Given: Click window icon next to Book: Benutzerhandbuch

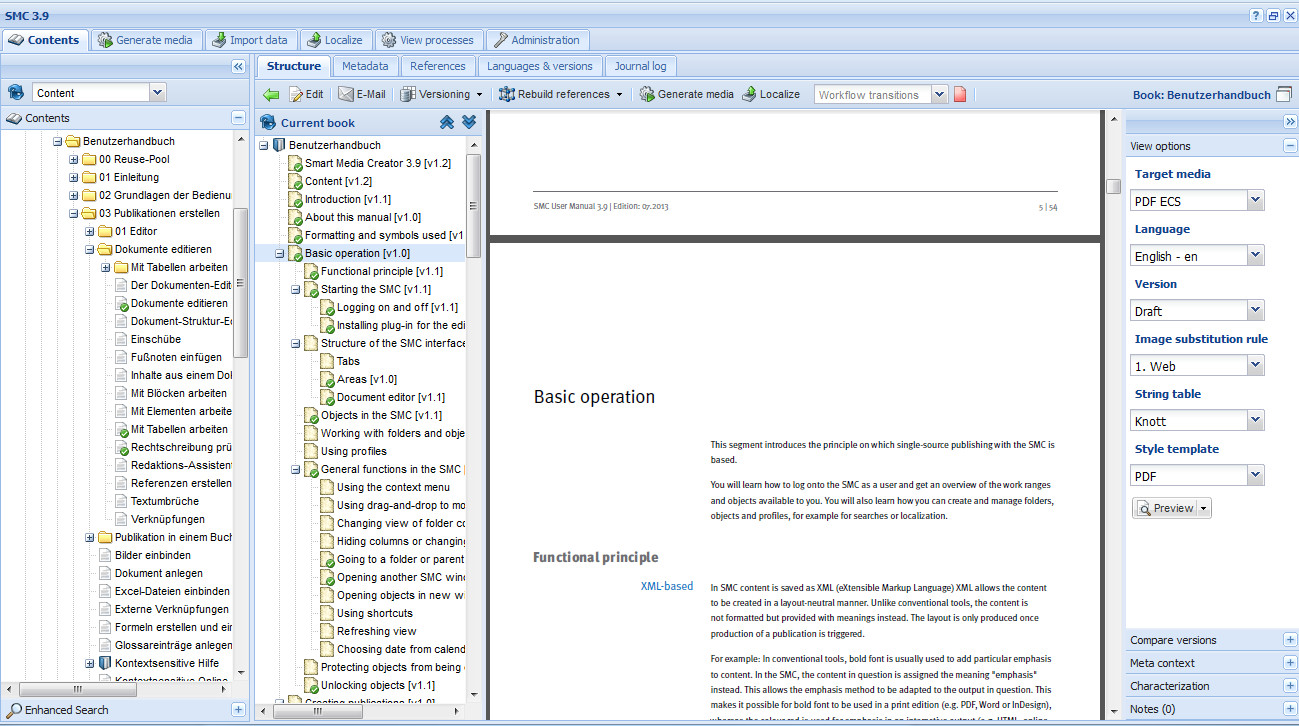Looking at the screenshot, I should tap(1284, 95).
